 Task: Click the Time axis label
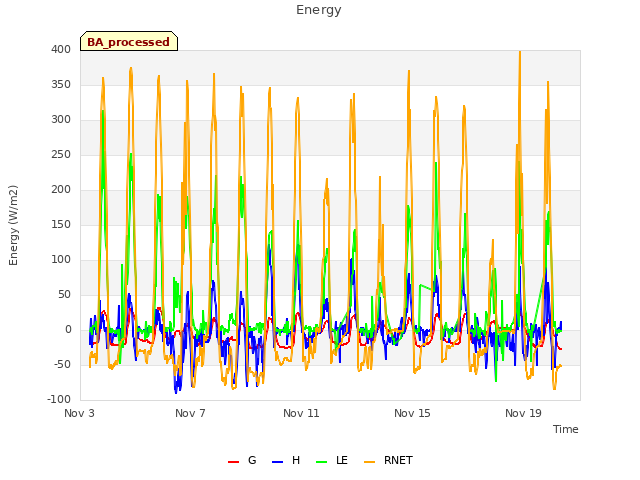tap(565, 429)
